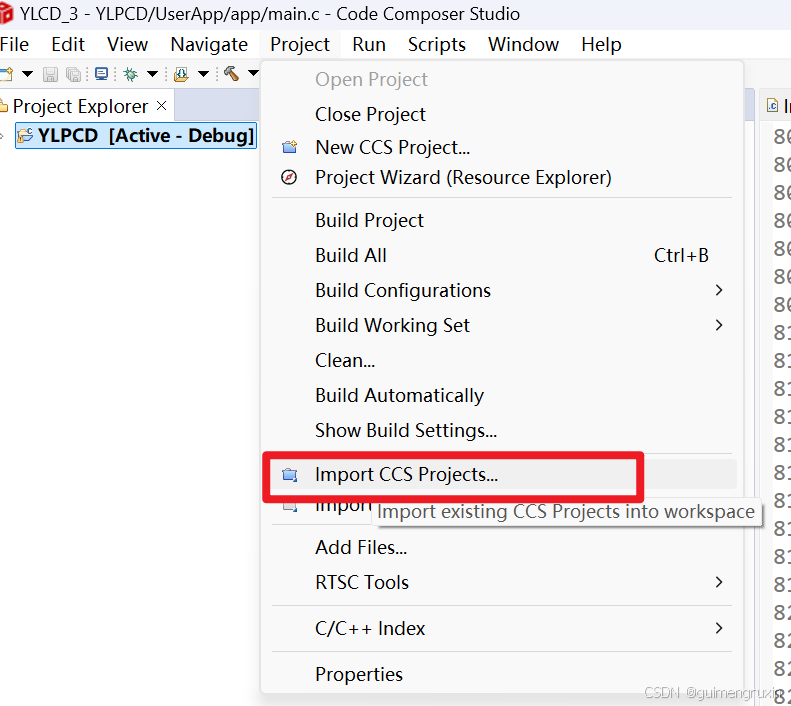Open the terminal monitor toolbar icon
This screenshot has height=706, width=791.
(101, 74)
